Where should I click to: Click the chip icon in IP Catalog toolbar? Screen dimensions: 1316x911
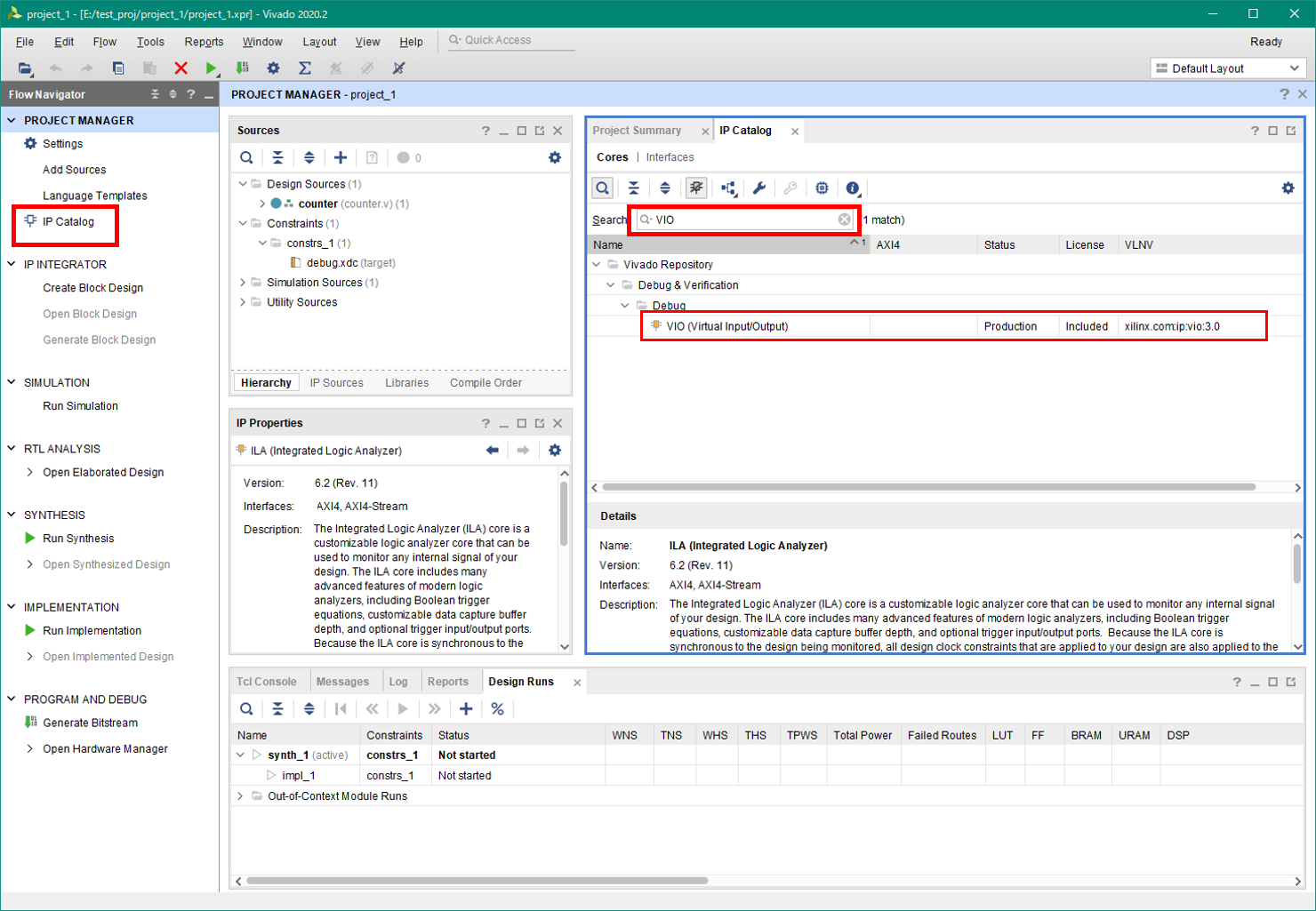pos(822,188)
